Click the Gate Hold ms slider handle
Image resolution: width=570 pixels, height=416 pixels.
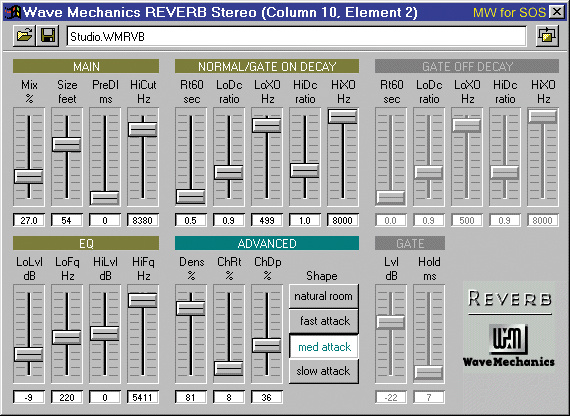point(429,373)
